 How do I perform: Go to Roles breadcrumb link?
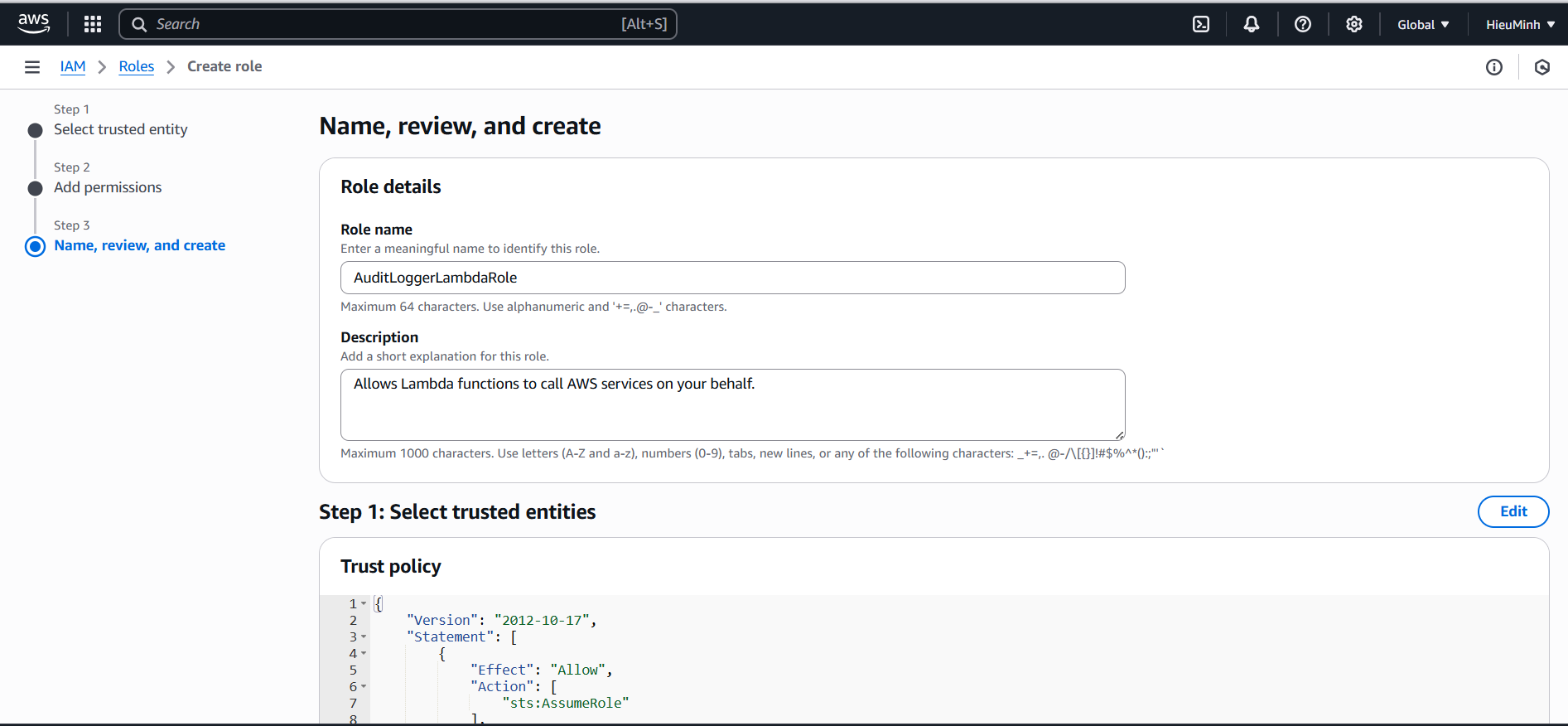coord(137,66)
